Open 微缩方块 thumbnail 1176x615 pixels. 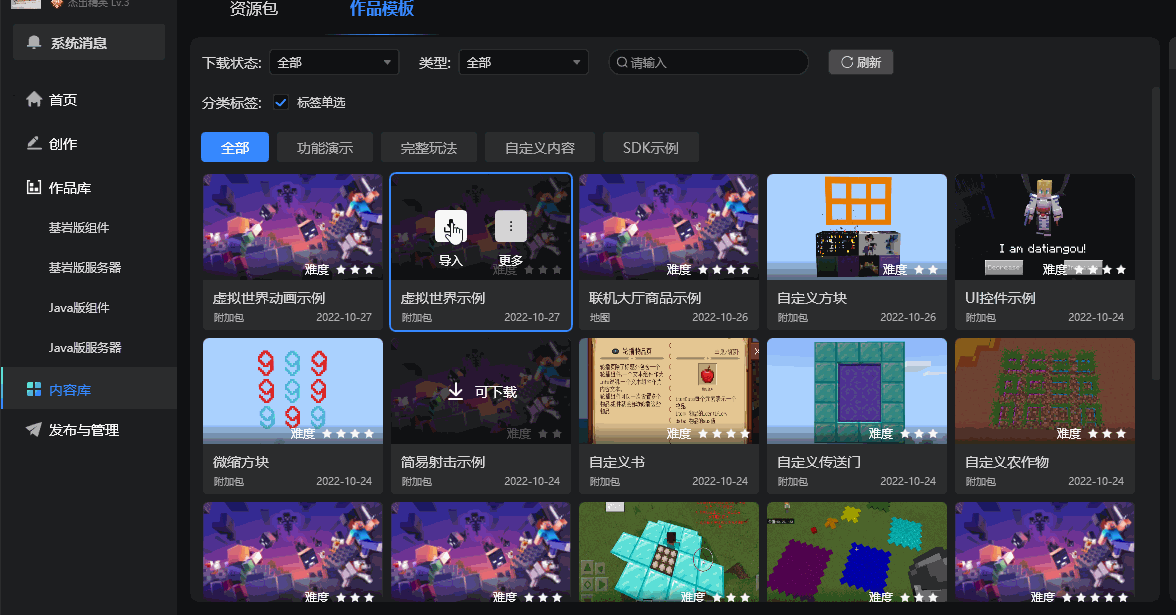292,391
